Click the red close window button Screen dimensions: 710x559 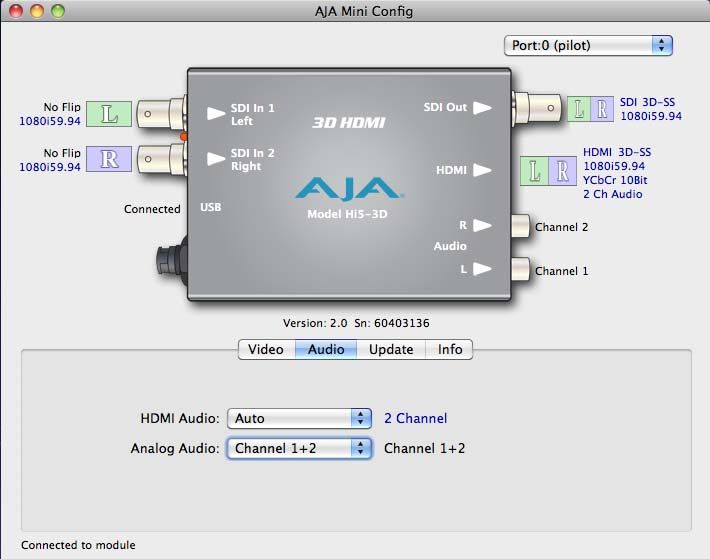(x=16, y=11)
